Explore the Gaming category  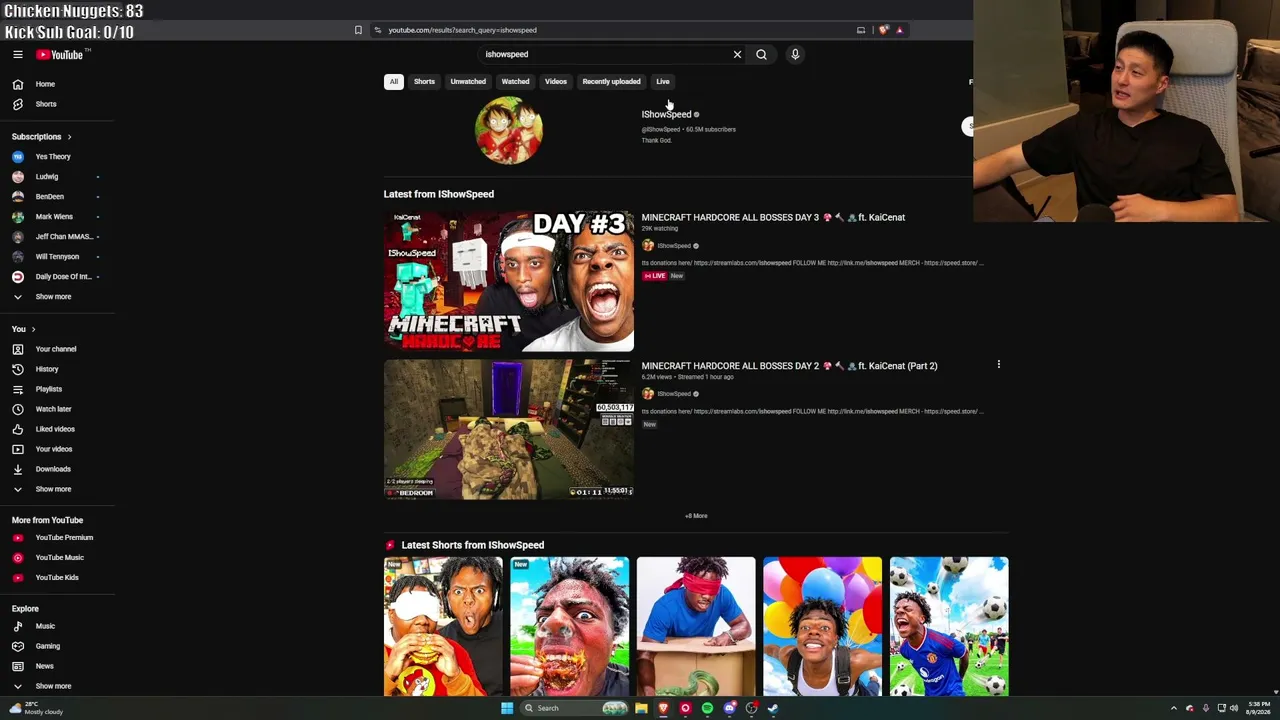pyautogui.click(x=48, y=646)
